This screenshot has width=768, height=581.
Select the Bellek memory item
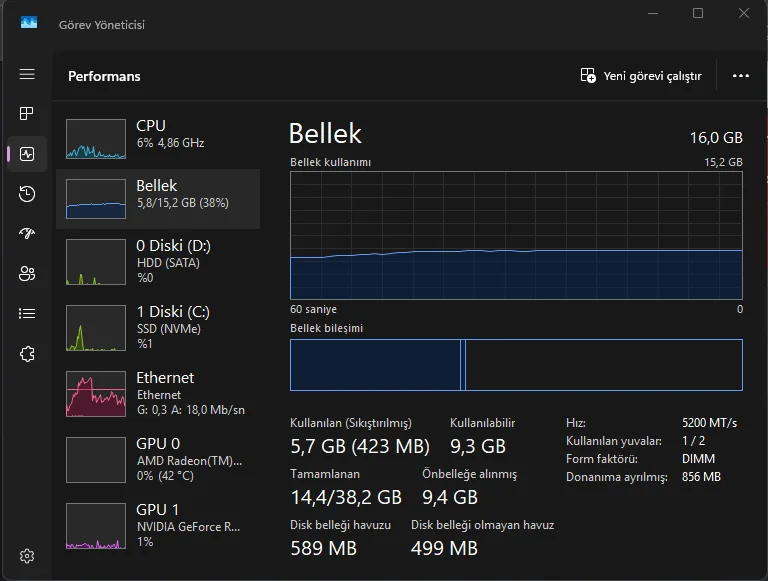[x=158, y=198]
